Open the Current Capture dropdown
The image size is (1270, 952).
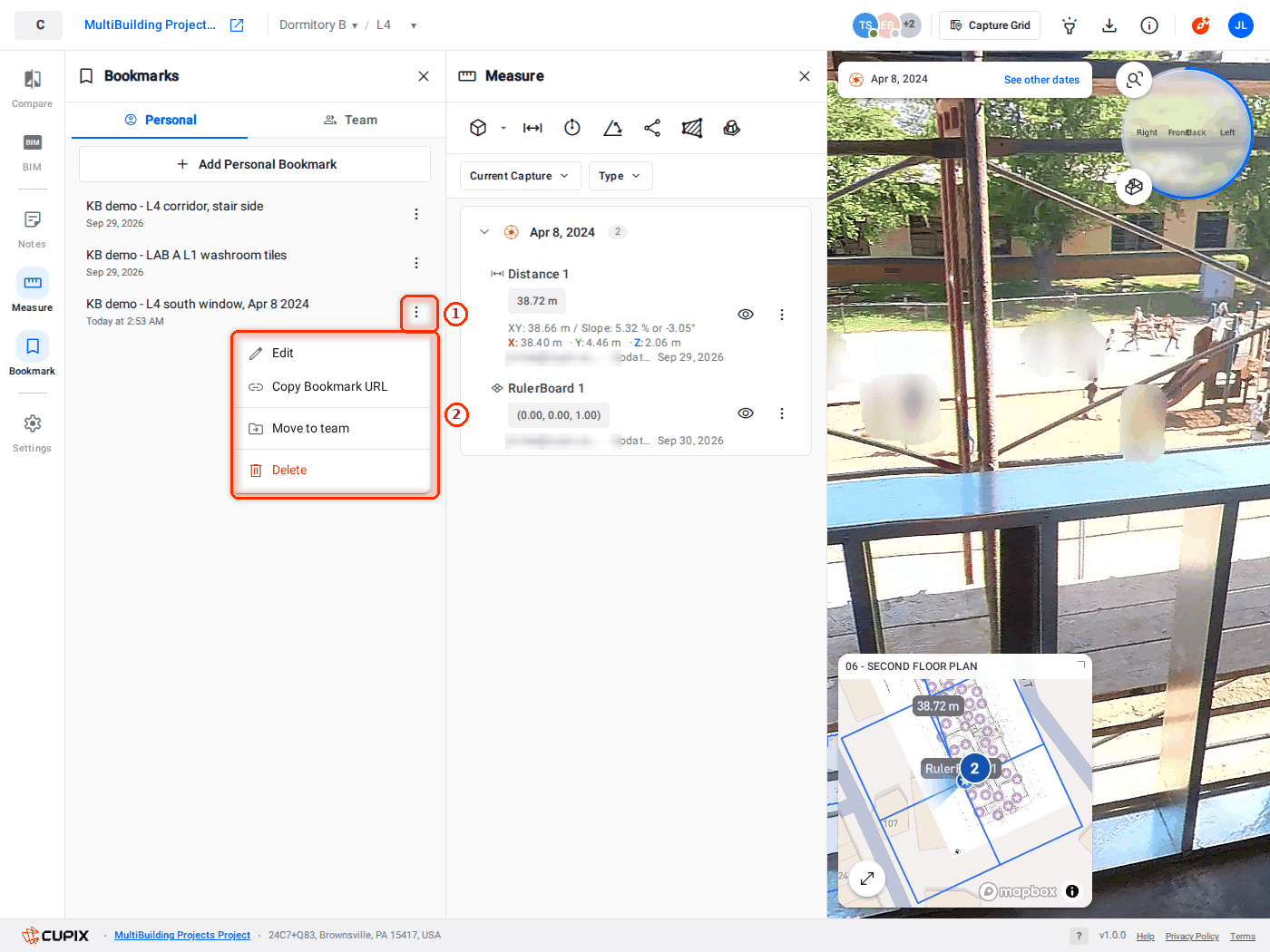[520, 176]
